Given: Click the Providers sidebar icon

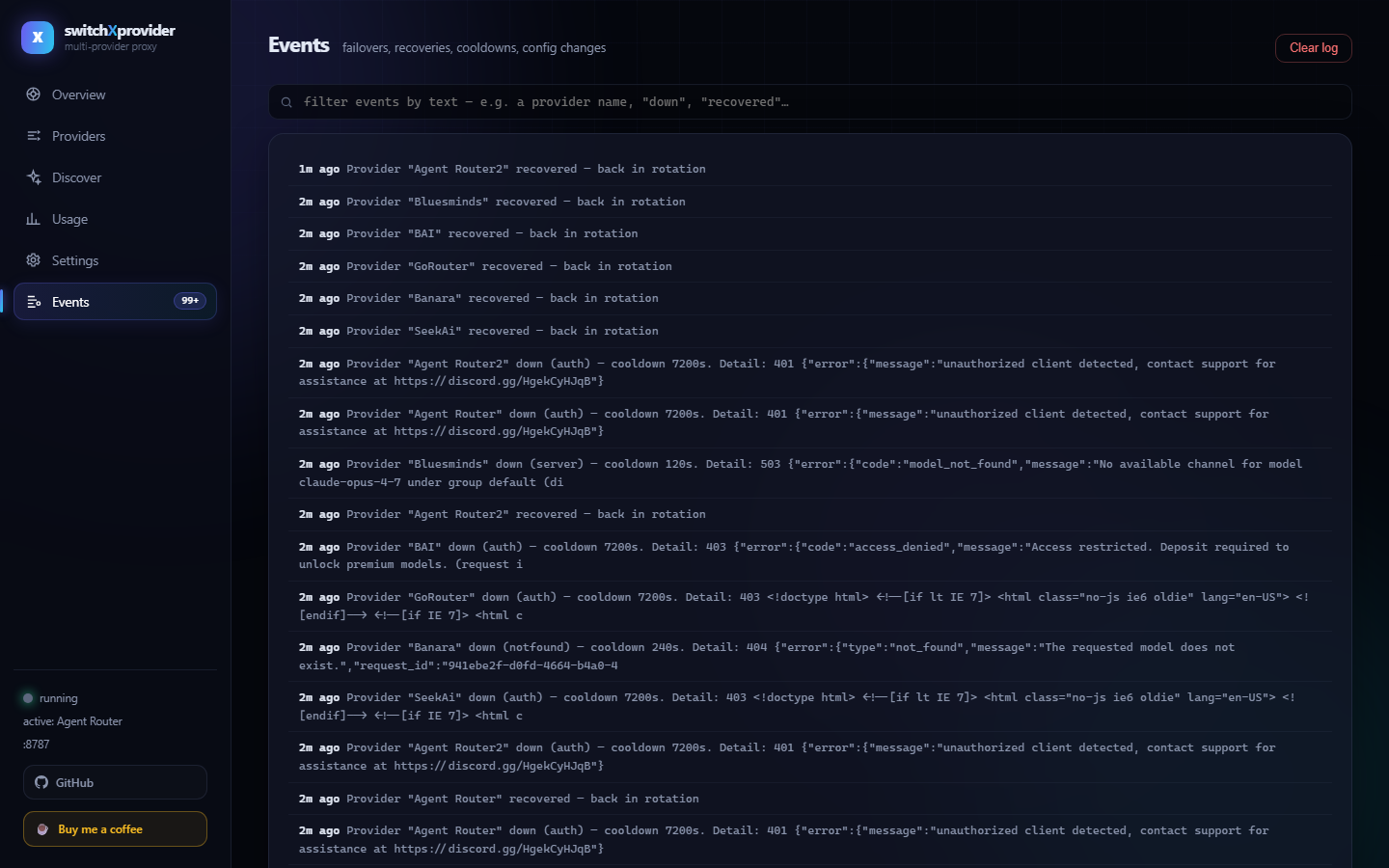Looking at the screenshot, I should (x=34, y=136).
